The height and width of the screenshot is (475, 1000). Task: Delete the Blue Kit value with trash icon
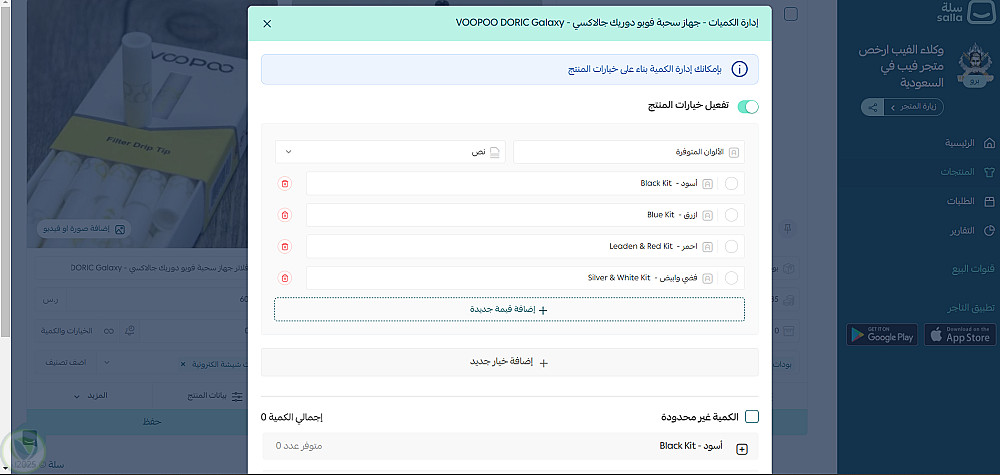pyautogui.click(x=284, y=215)
